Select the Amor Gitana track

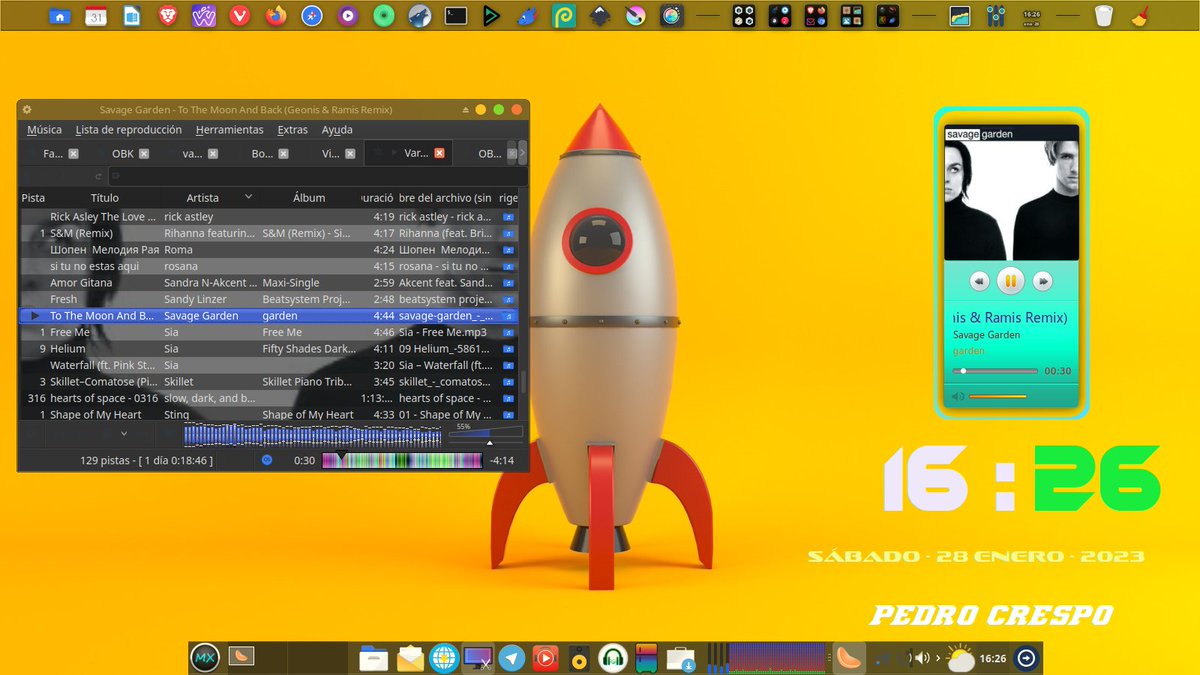(x=268, y=282)
